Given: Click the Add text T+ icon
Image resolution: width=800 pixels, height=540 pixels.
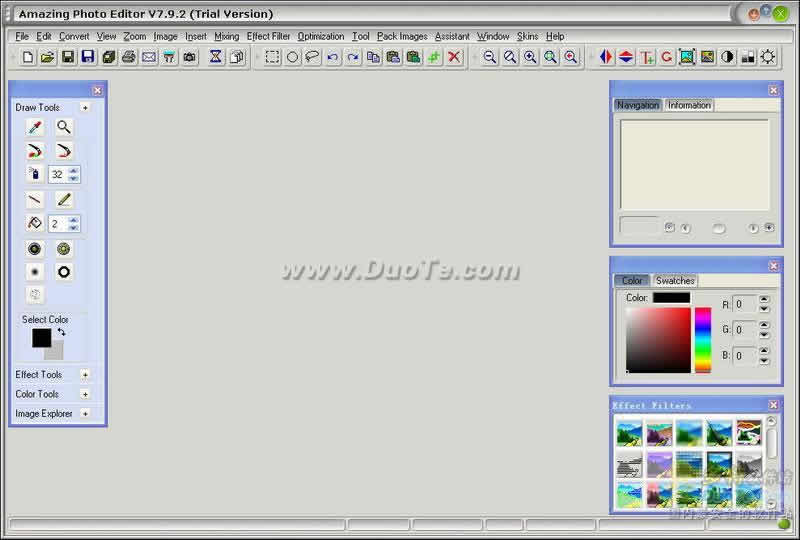Looking at the screenshot, I should tap(647, 57).
